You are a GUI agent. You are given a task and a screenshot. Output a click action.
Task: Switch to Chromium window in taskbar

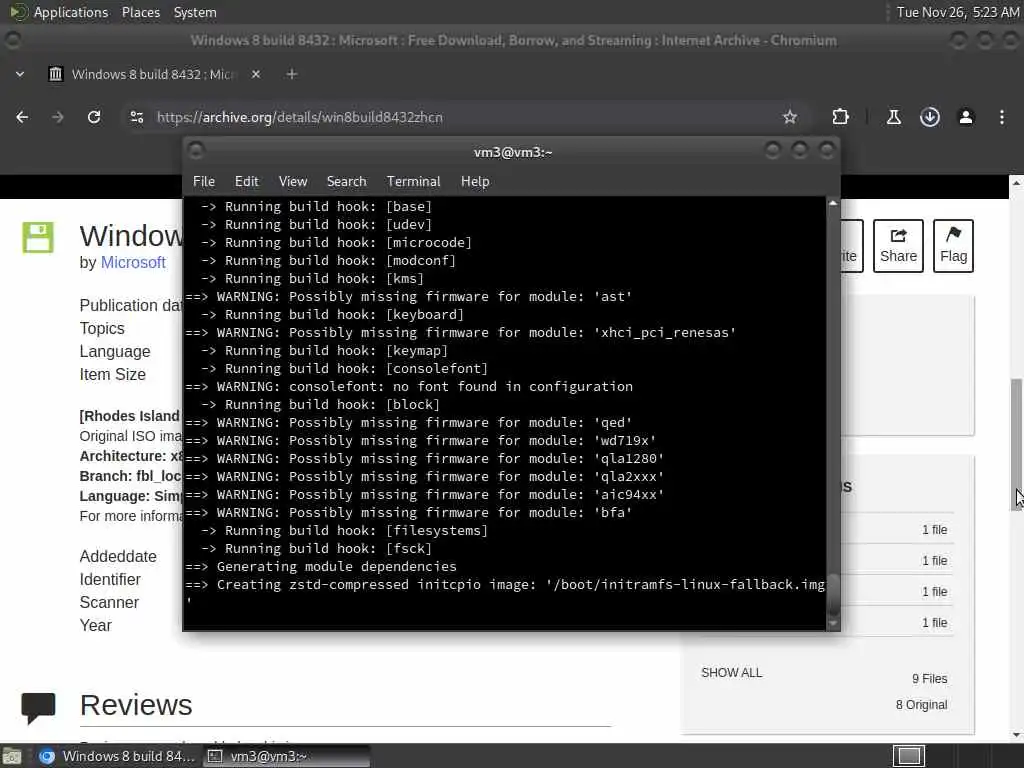coord(118,756)
